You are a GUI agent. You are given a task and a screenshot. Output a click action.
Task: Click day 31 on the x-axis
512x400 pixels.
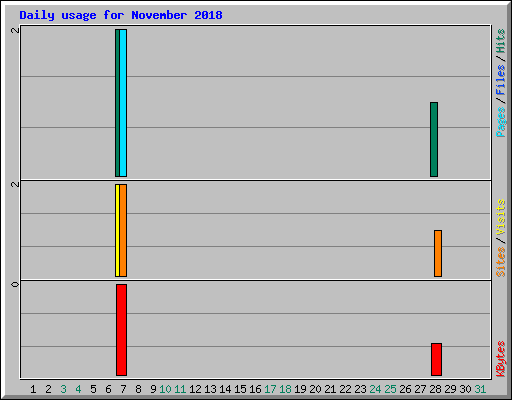480,389
